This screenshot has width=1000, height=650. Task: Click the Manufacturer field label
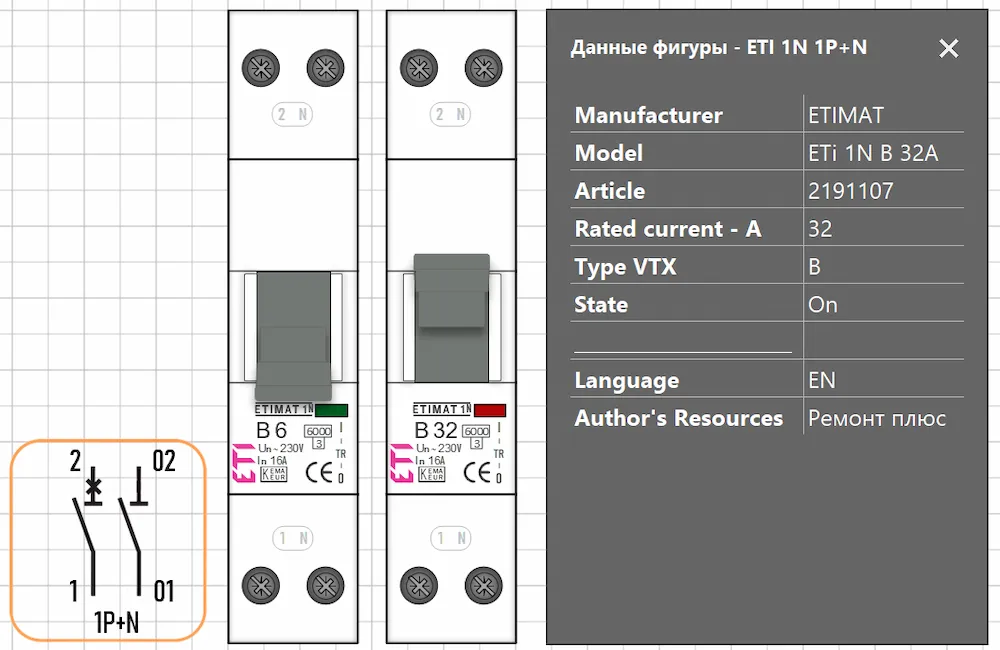649,115
